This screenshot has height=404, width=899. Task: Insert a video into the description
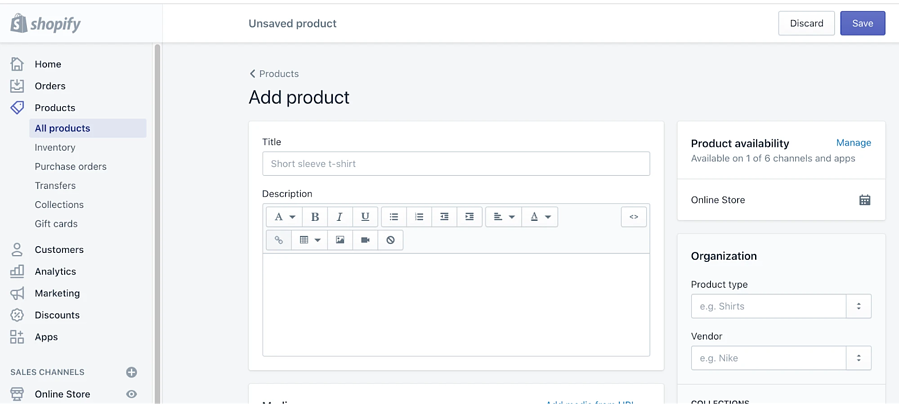pyautogui.click(x=365, y=240)
